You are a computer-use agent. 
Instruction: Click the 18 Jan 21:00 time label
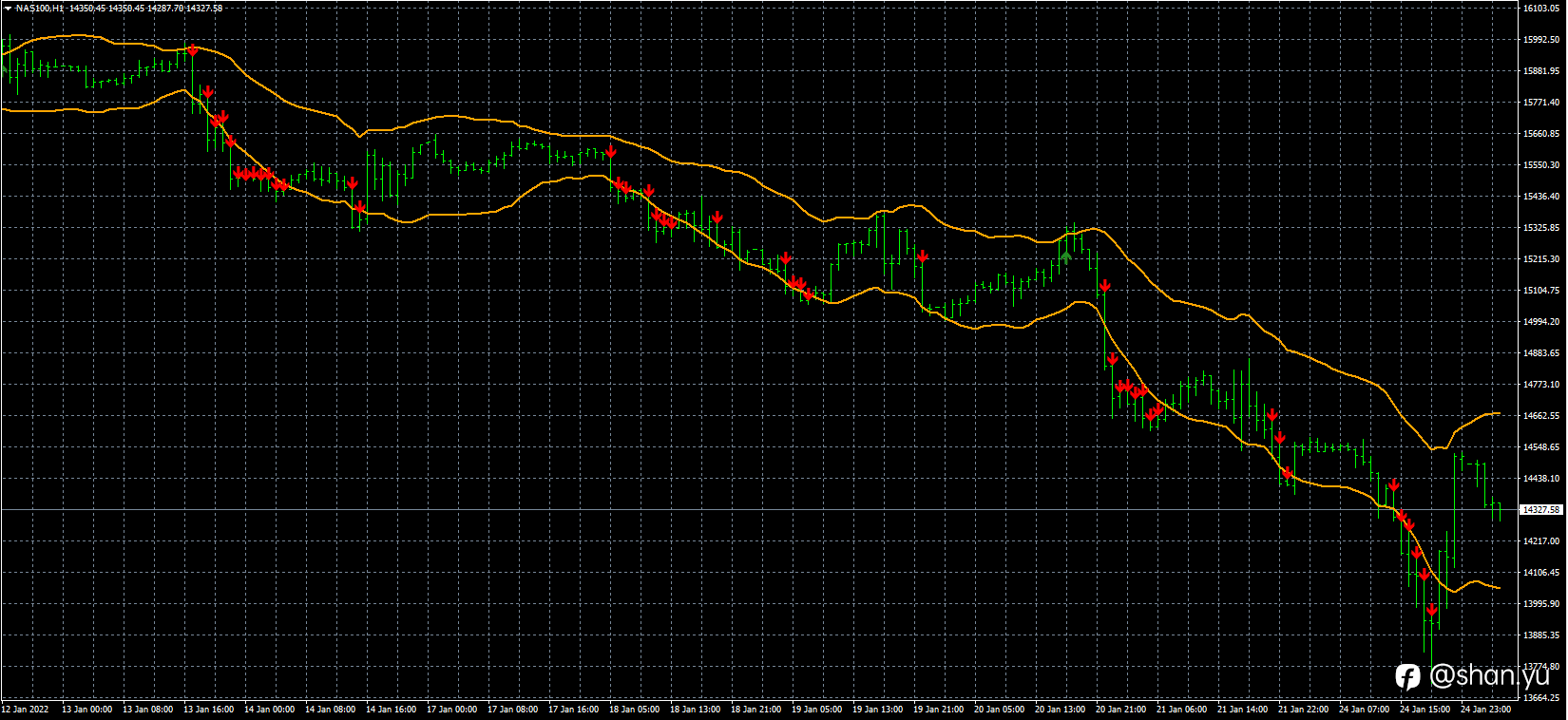(755, 709)
